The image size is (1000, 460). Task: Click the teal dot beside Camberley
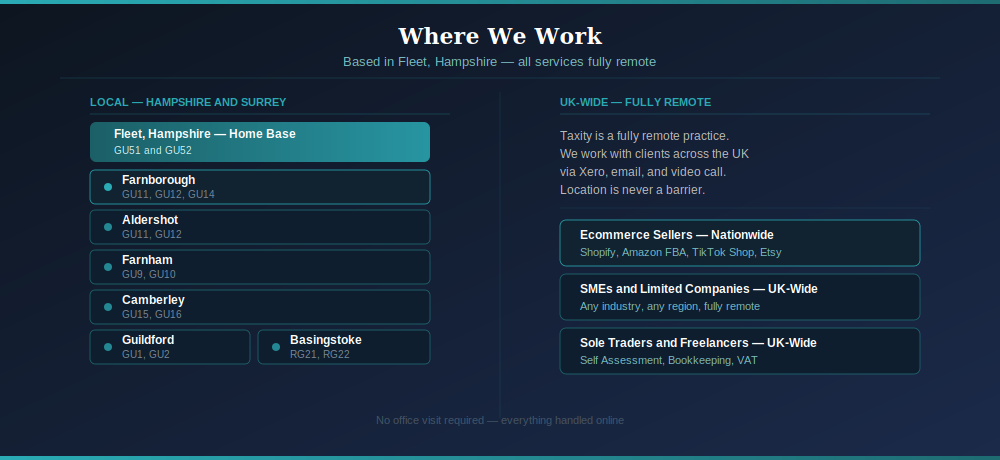click(108, 307)
